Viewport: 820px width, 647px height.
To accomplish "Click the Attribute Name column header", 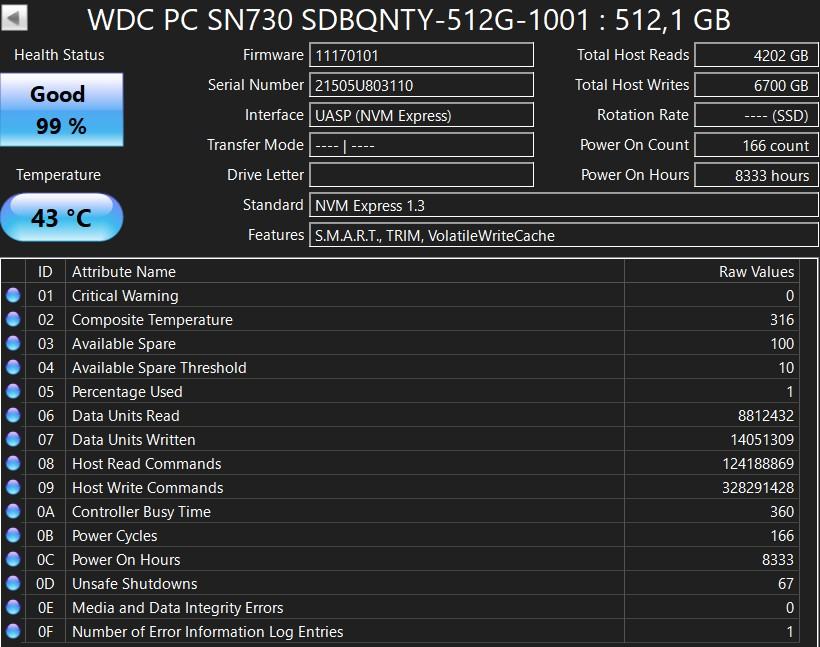I will (345, 271).
